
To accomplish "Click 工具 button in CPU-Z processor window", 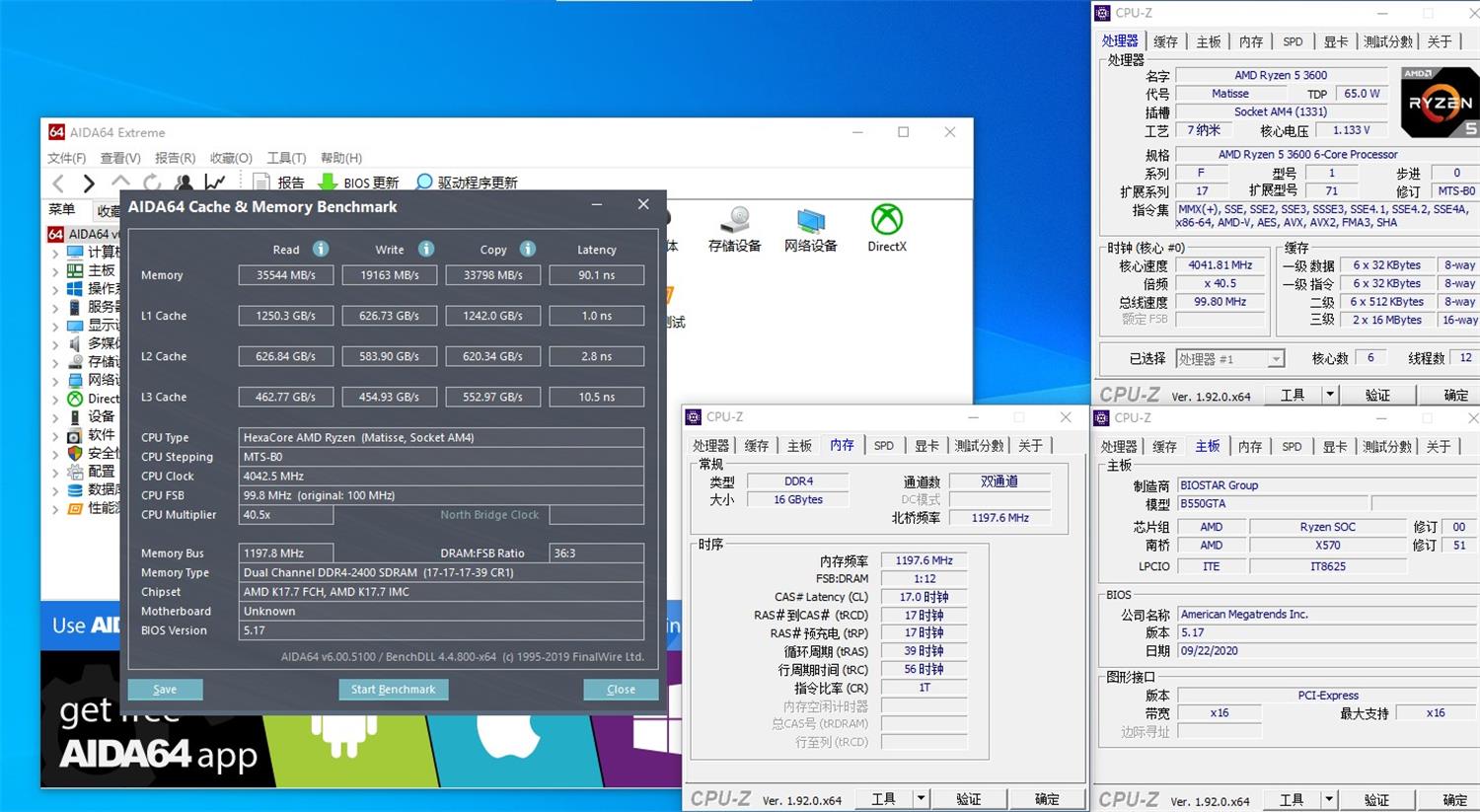I will tap(1293, 395).
